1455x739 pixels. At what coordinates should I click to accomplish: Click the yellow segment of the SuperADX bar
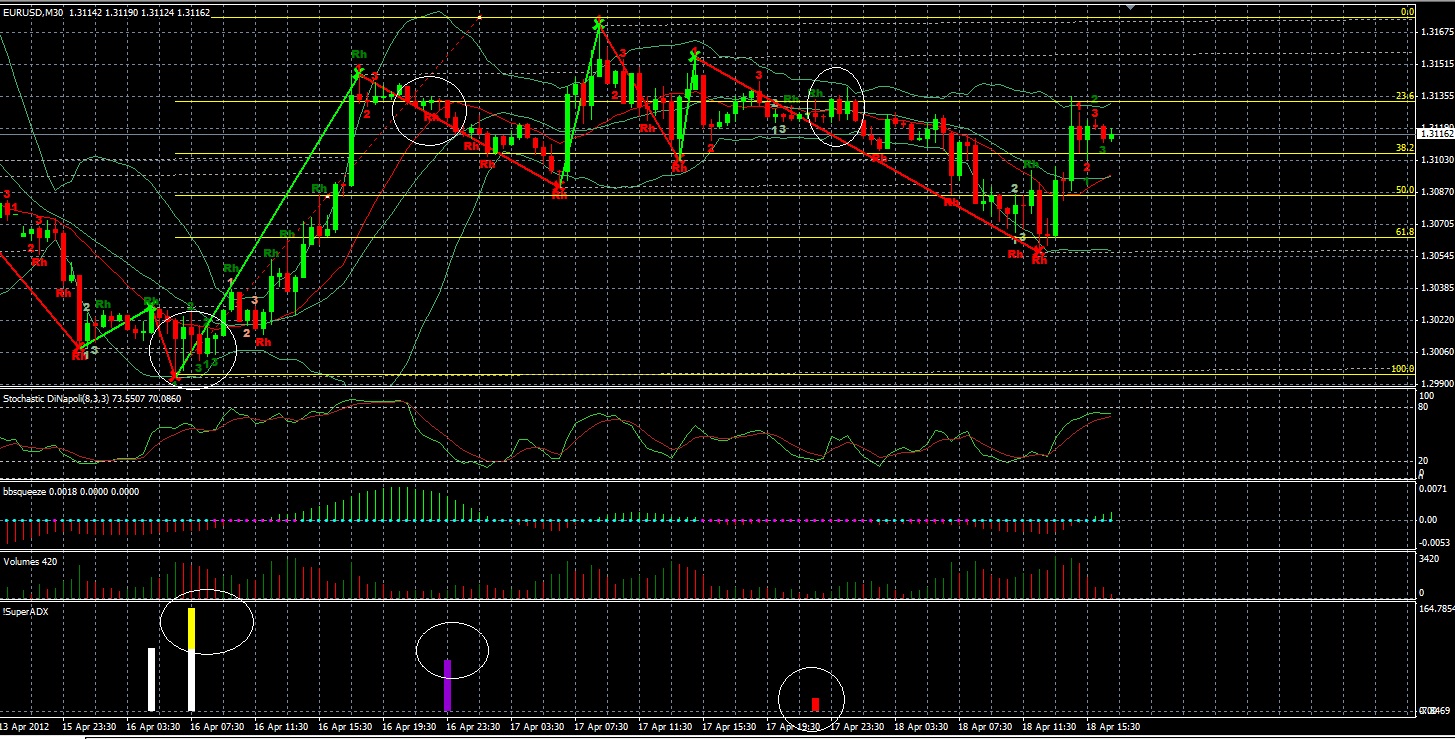(192, 626)
